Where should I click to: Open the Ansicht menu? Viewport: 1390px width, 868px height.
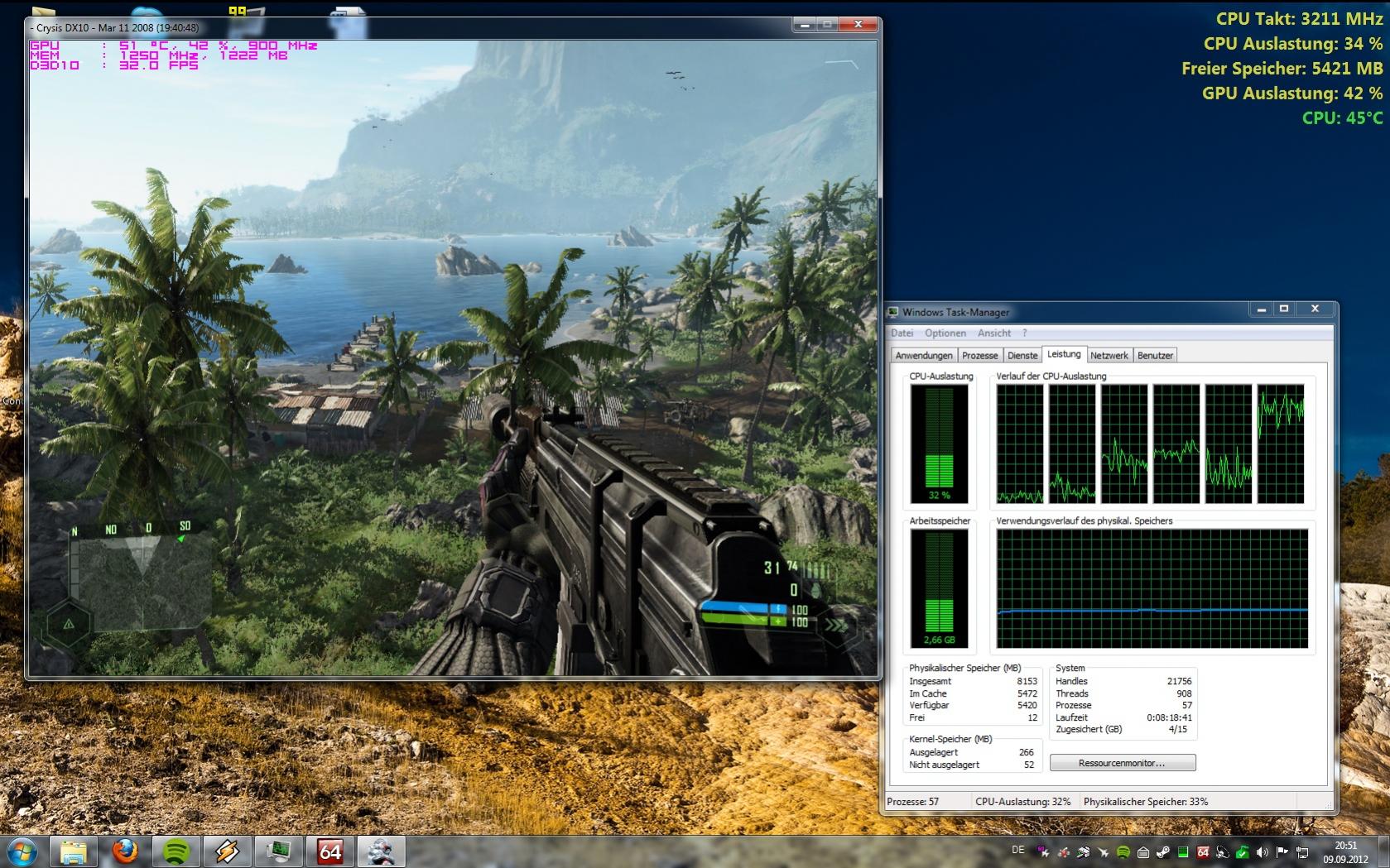tap(994, 333)
